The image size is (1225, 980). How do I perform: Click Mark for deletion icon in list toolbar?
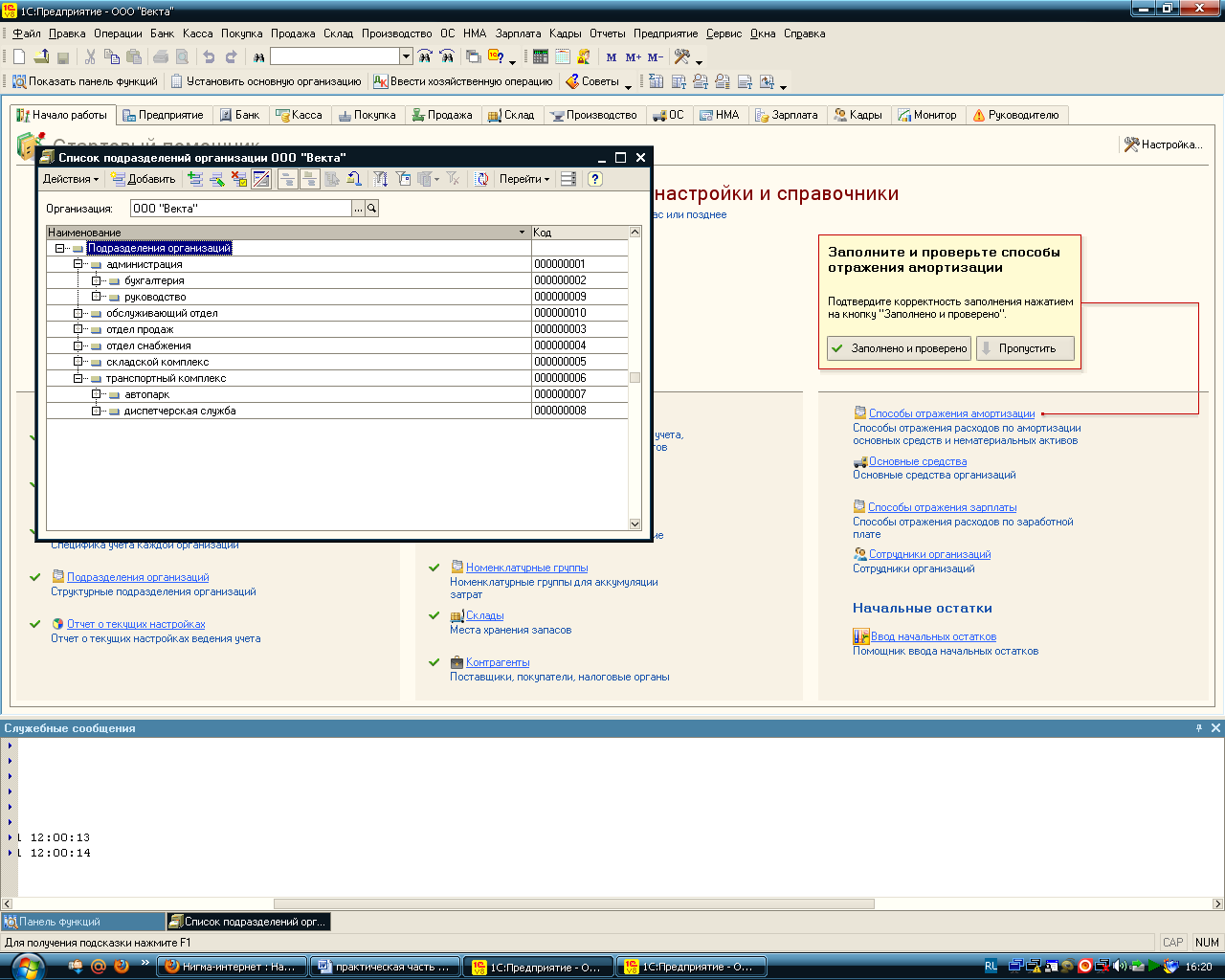coord(239,179)
